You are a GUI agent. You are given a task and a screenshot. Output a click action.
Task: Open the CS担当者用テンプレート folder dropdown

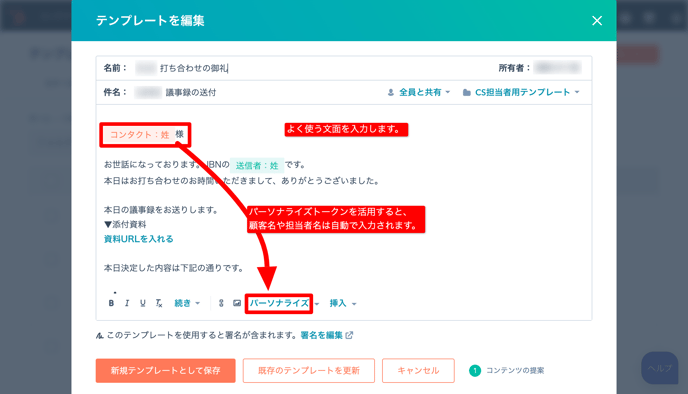(521, 92)
